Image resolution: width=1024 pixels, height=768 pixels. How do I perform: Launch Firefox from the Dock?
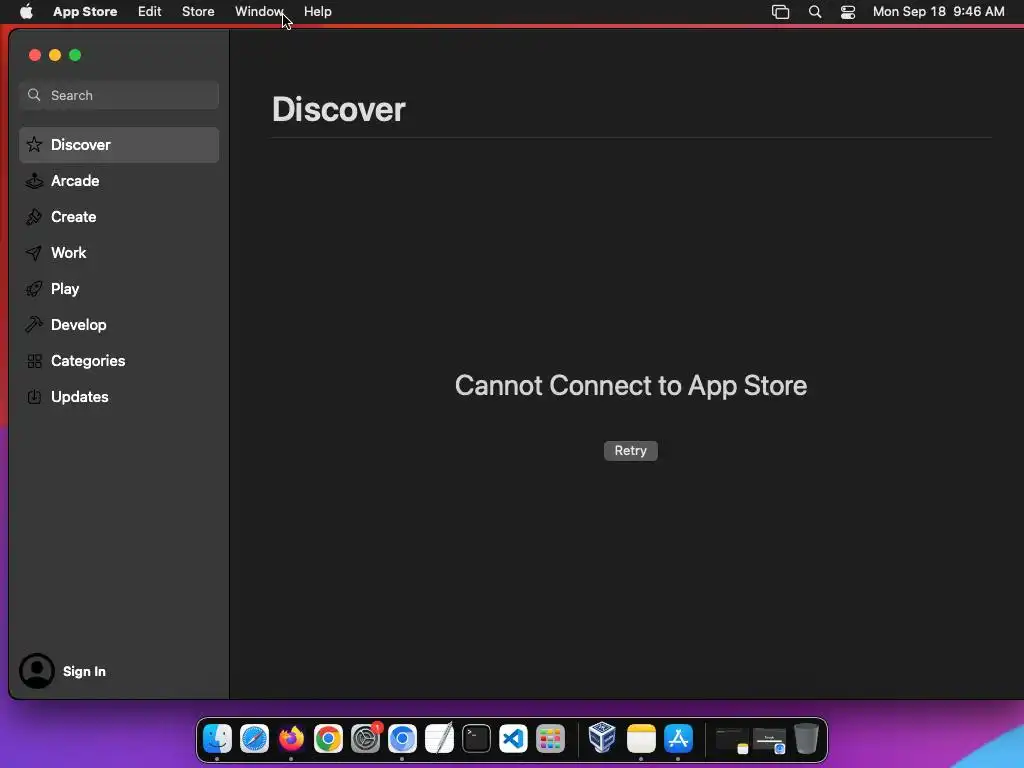[291, 739]
